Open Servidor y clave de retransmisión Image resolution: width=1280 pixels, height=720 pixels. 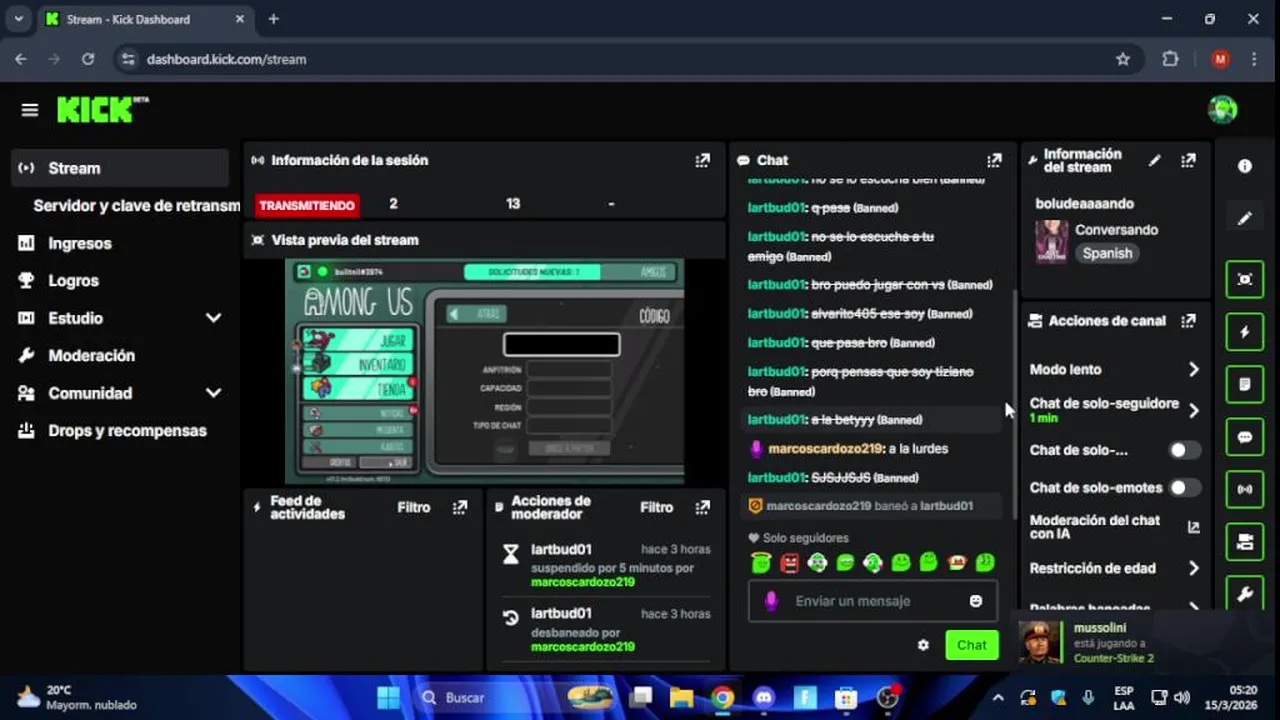point(136,206)
